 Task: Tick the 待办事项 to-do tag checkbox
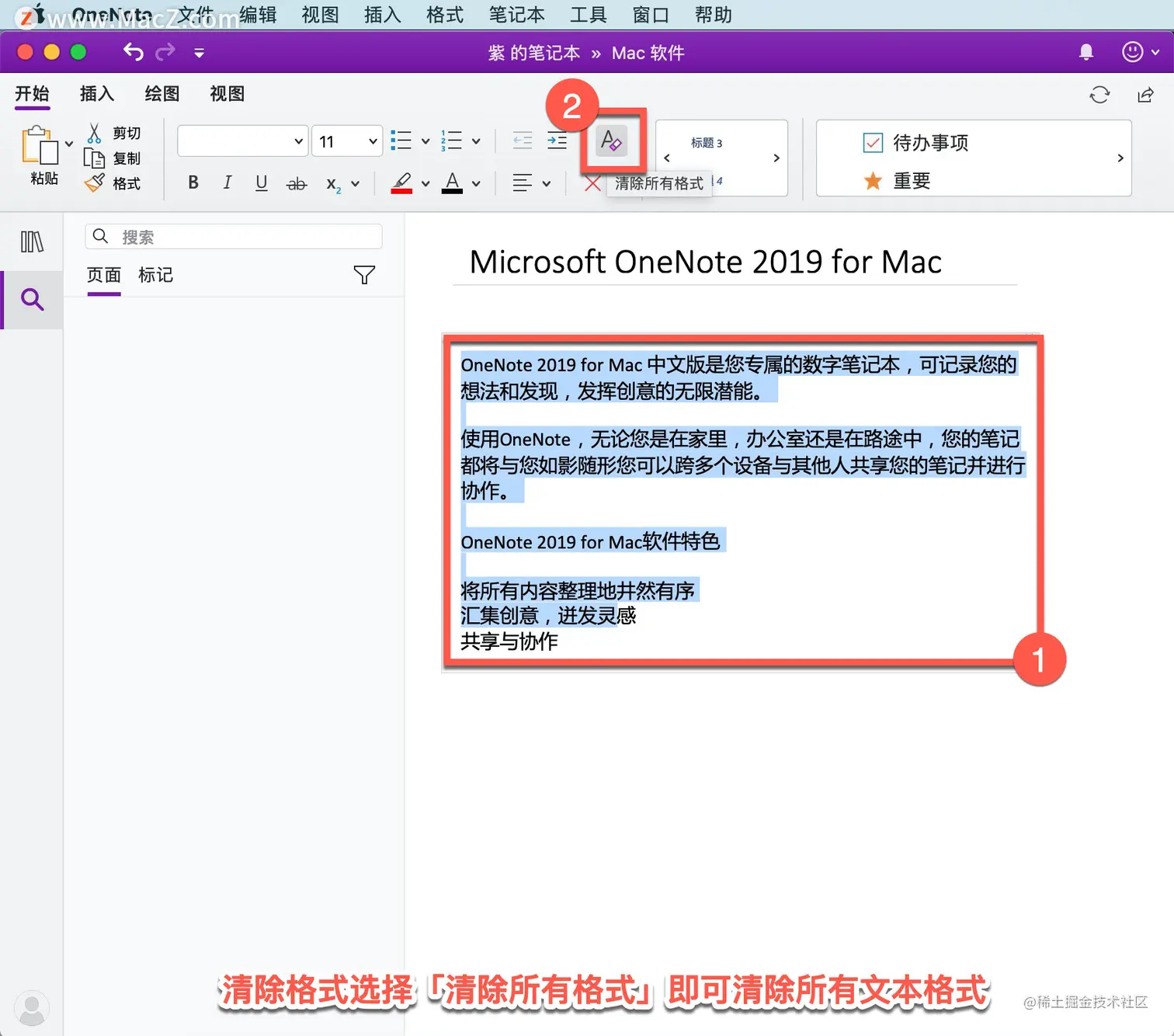[873, 143]
